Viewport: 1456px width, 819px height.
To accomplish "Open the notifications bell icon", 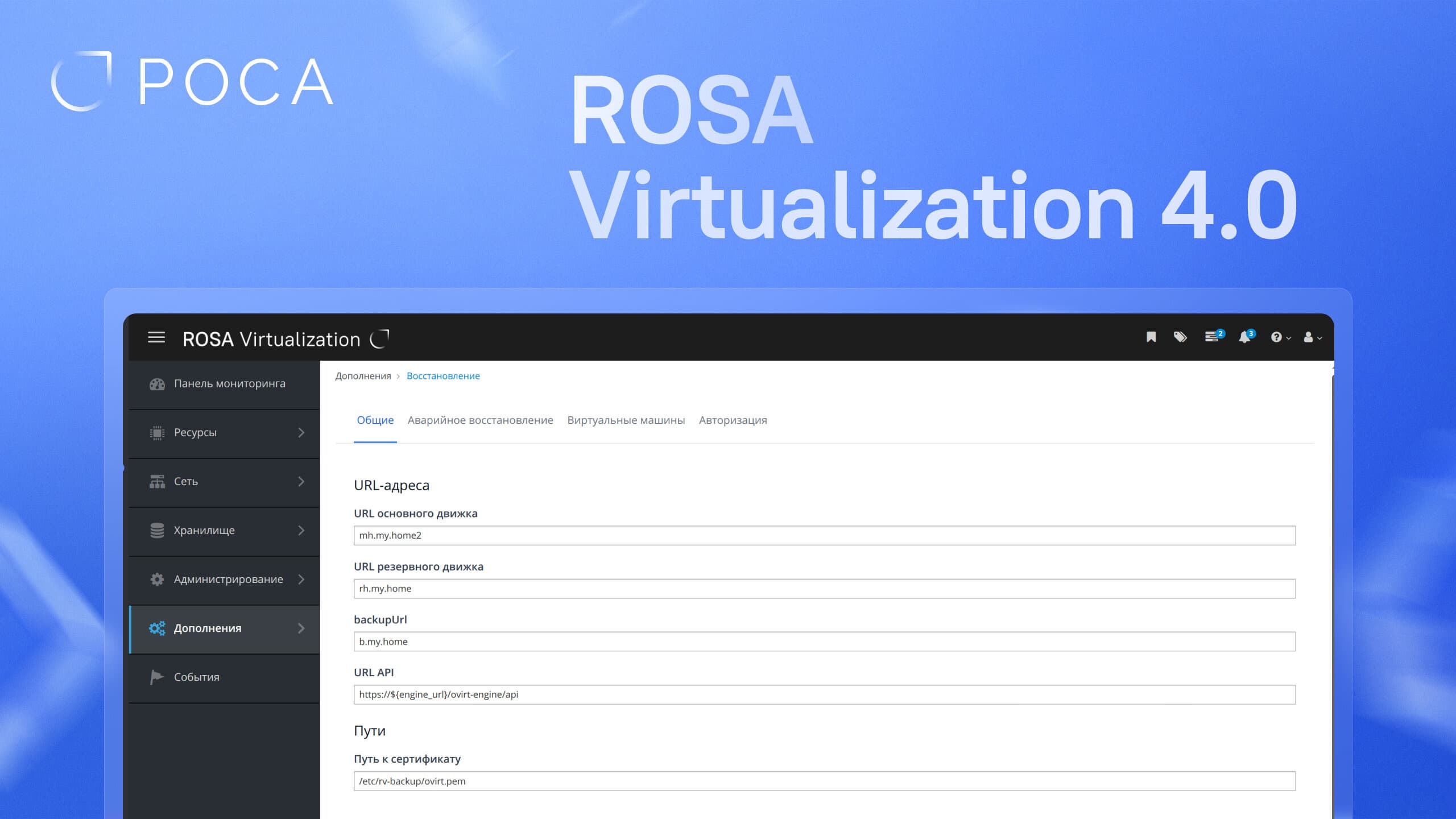I will click(1245, 337).
